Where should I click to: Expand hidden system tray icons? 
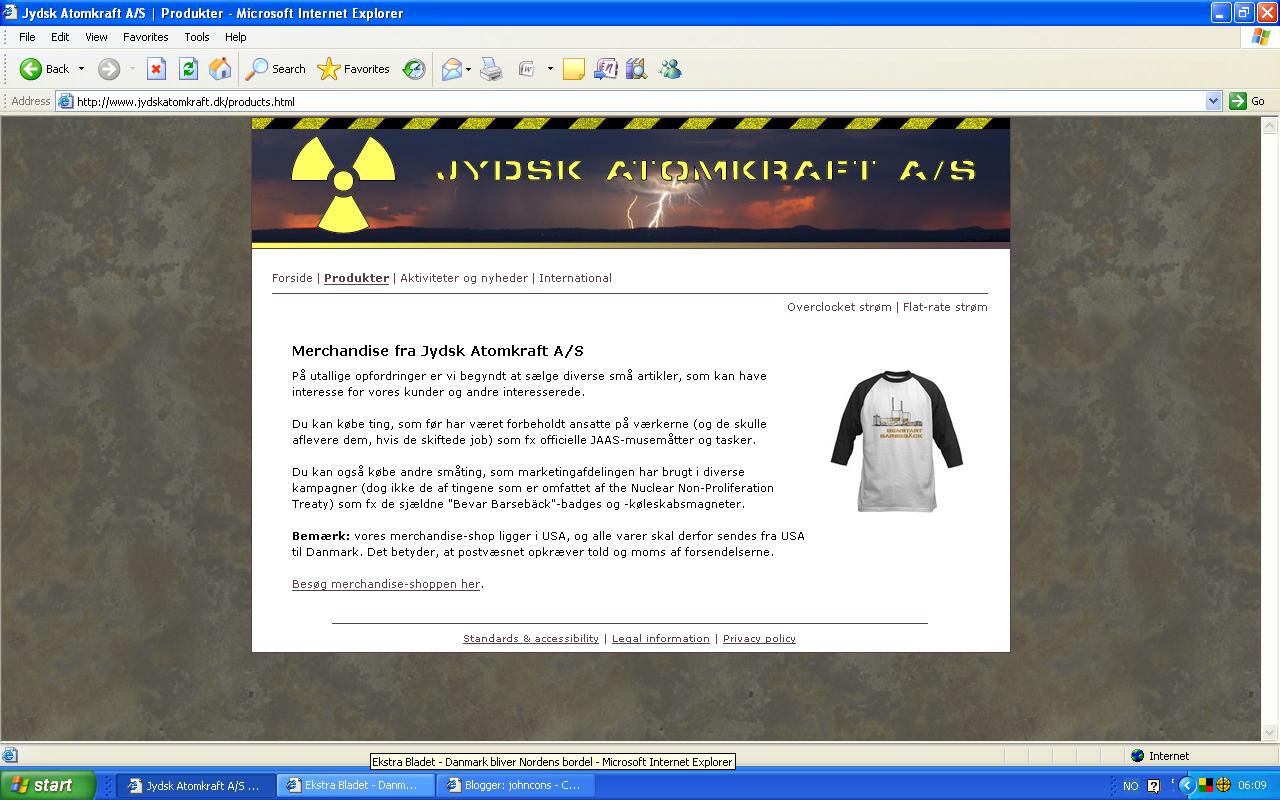(1187, 786)
